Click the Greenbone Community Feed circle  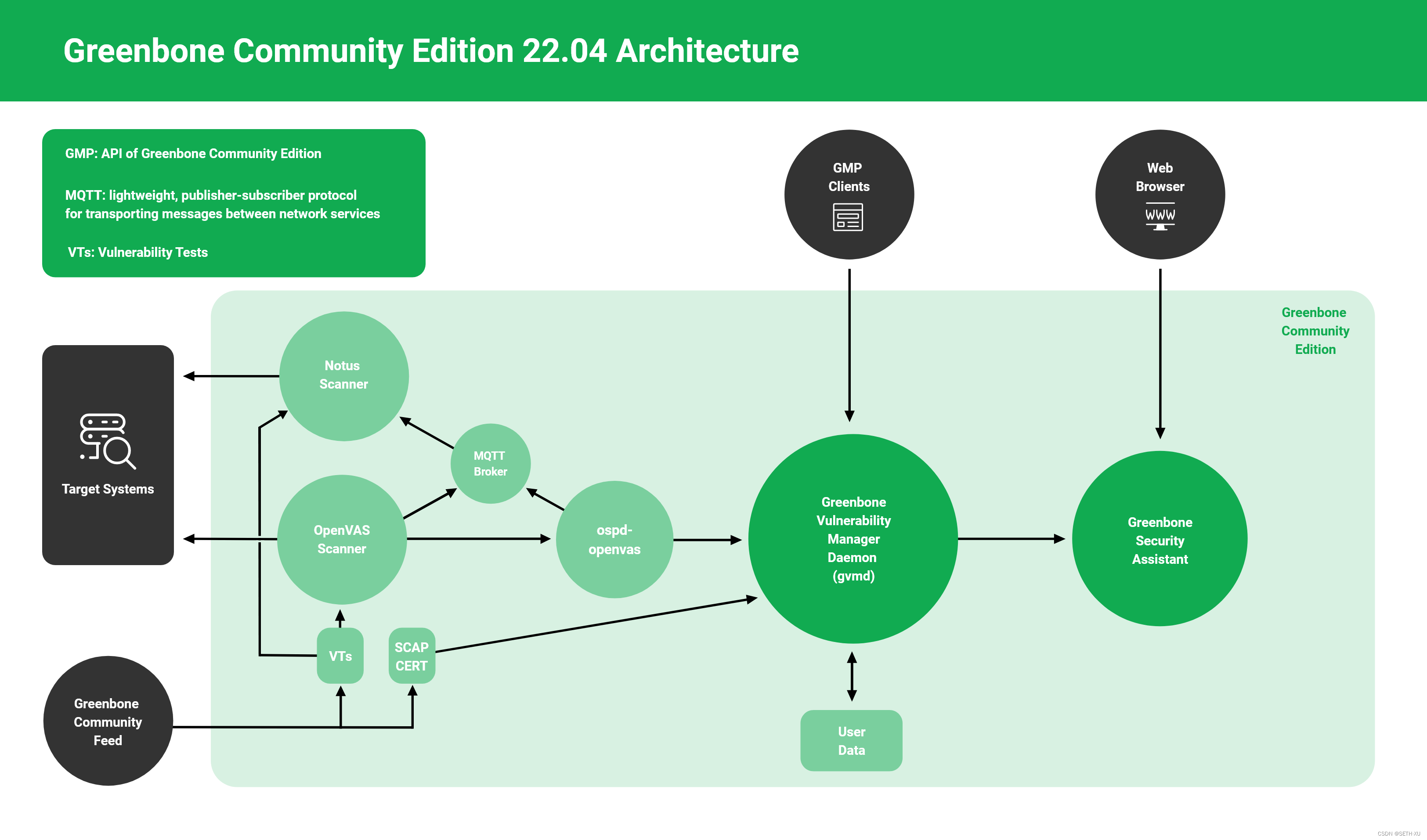(108, 721)
